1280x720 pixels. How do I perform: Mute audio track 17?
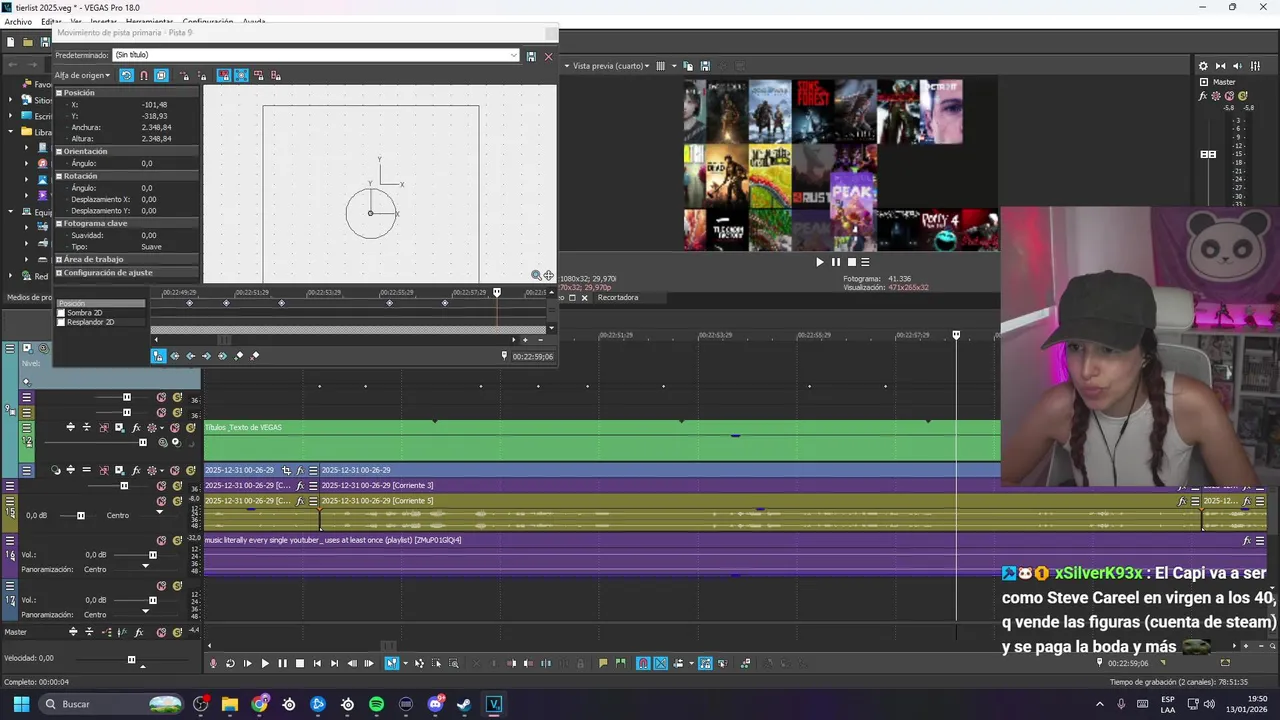tap(162, 586)
